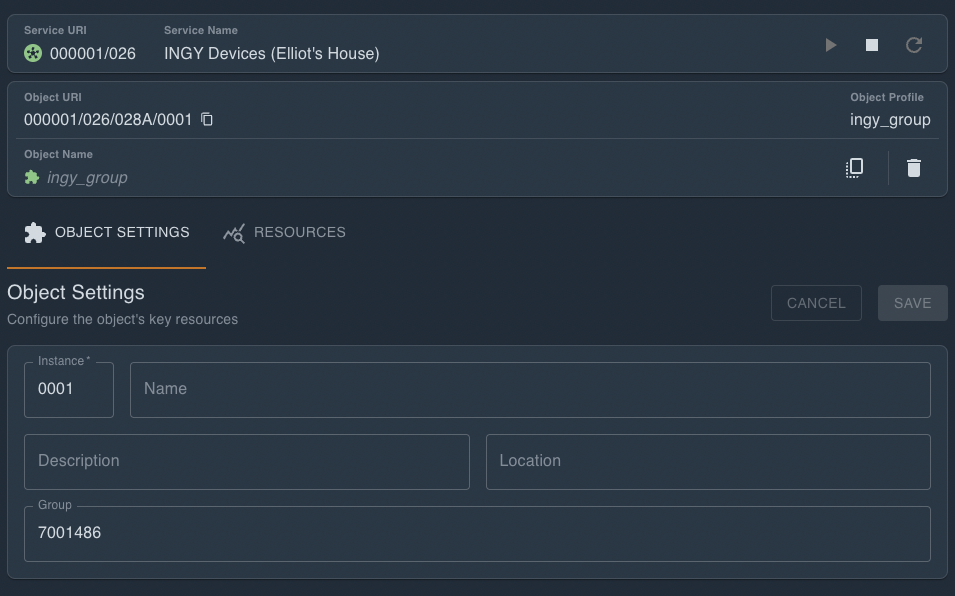Restart the service using the refresh icon
955x596 pixels.
point(913,45)
